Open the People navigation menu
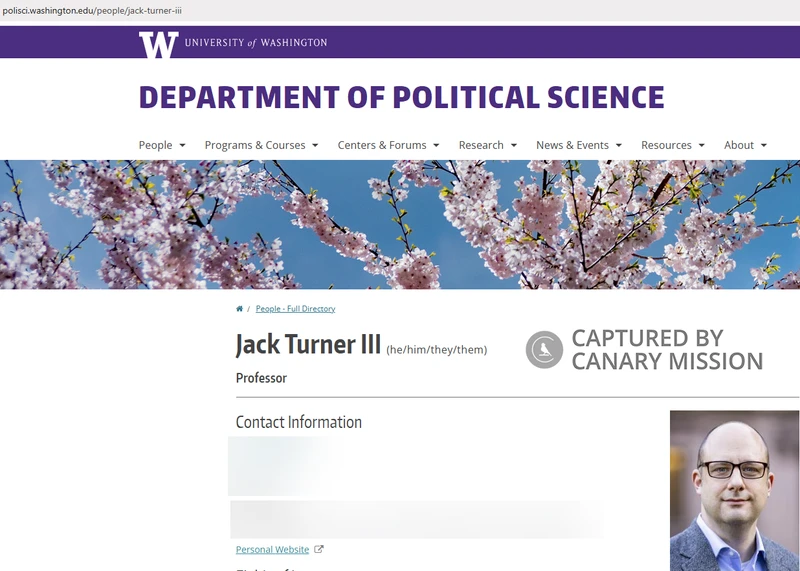The image size is (800, 571). pos(161,145)
